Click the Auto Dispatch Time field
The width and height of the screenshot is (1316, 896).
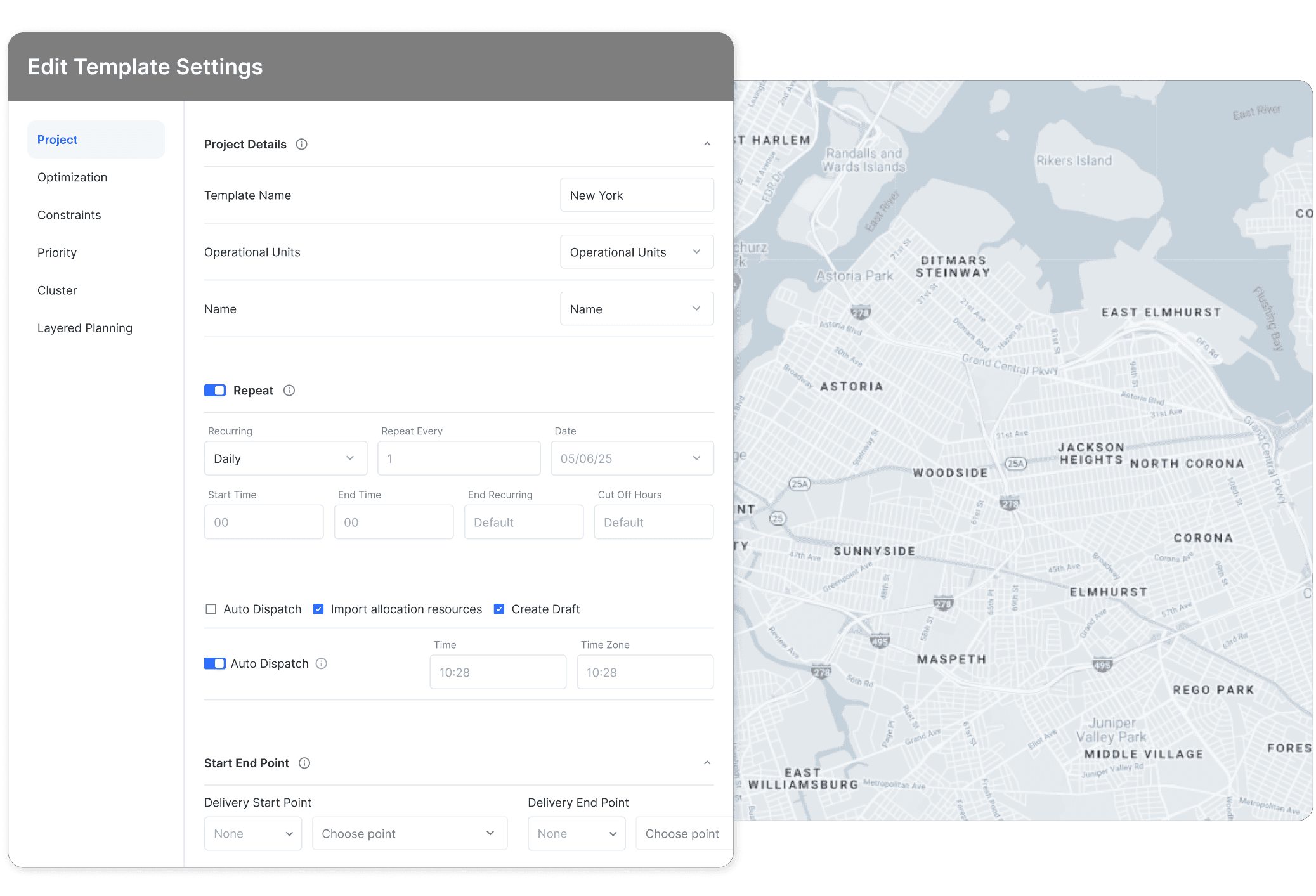(498, 672)
